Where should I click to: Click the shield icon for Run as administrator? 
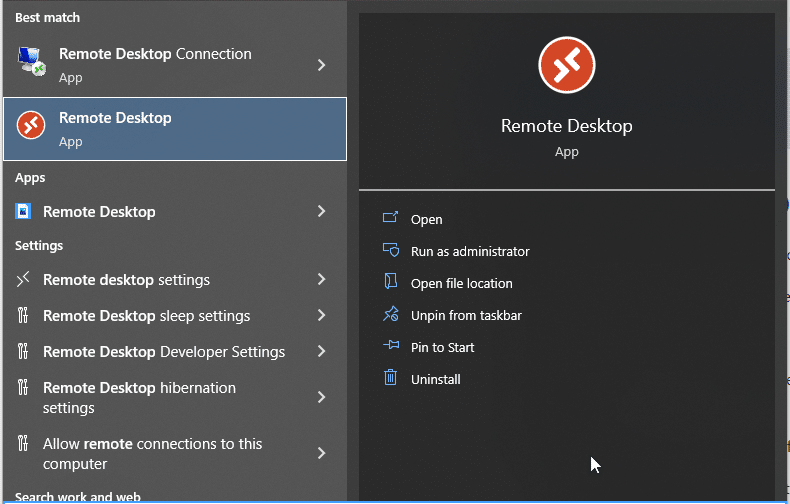coord(391,250)
